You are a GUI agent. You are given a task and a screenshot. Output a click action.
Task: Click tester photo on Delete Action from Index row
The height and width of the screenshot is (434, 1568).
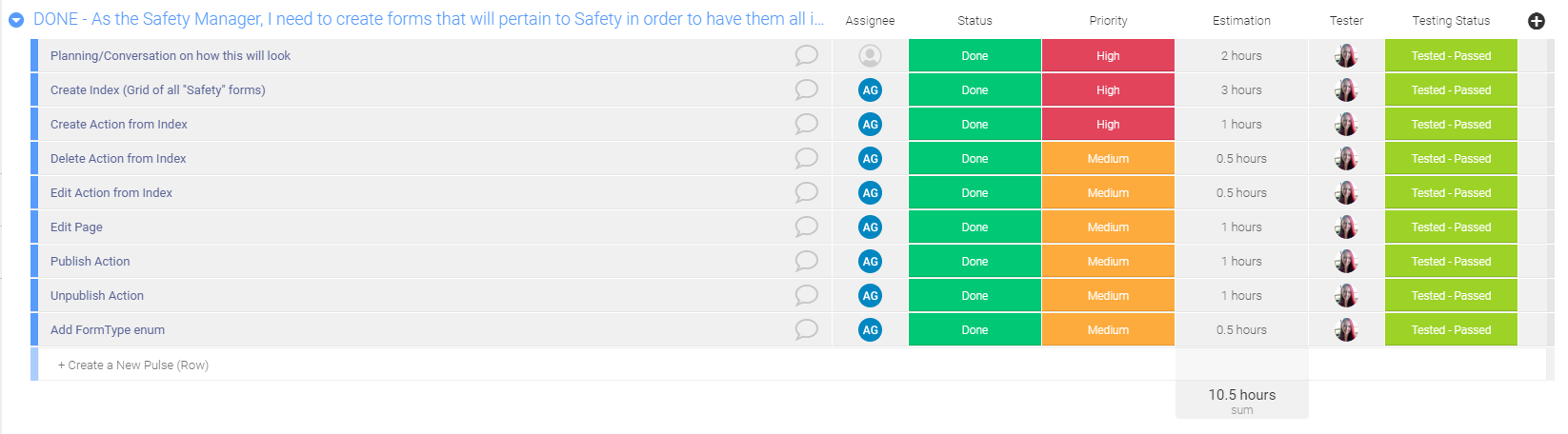coord(1346,159)
